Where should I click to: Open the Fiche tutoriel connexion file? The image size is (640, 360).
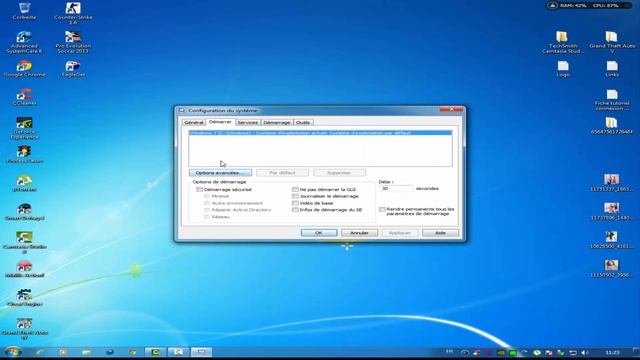[x=611, y=100]
